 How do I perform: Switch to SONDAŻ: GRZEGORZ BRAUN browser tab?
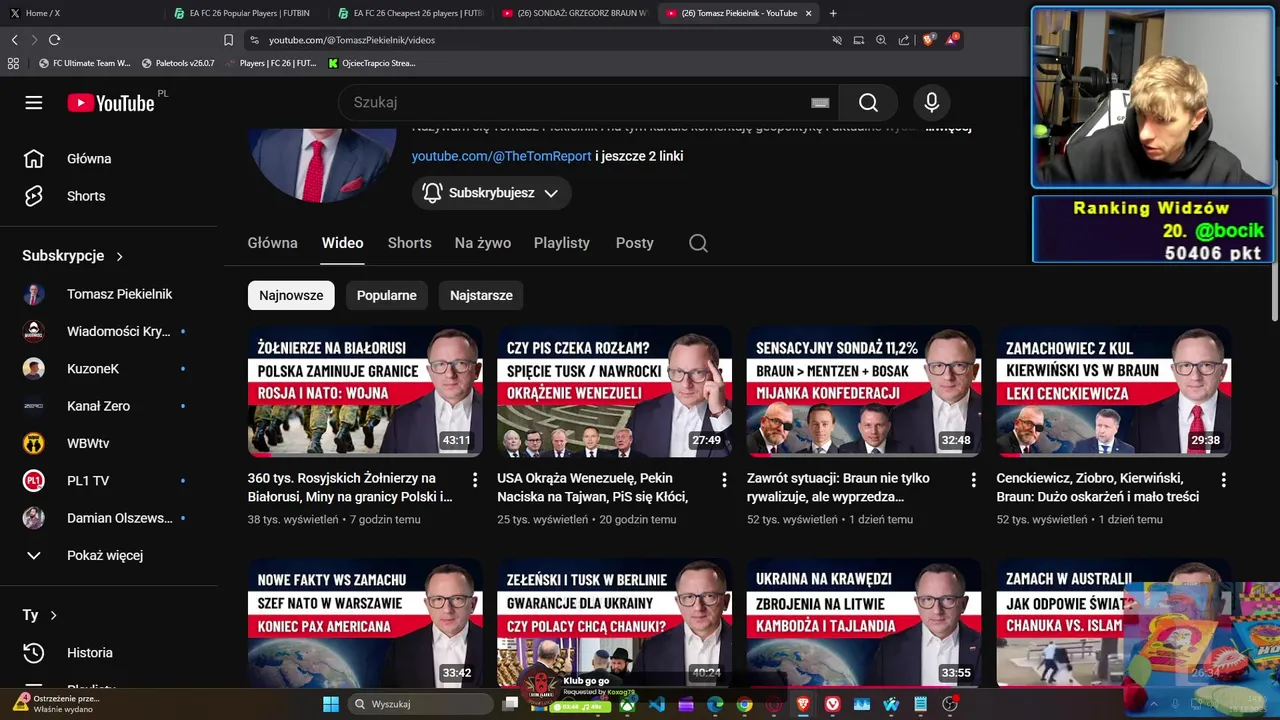tap(575, 13)
